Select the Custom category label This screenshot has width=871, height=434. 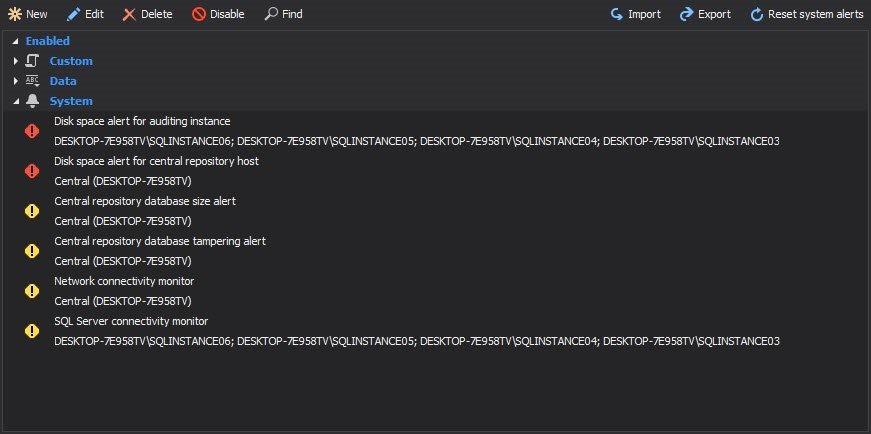71,61
